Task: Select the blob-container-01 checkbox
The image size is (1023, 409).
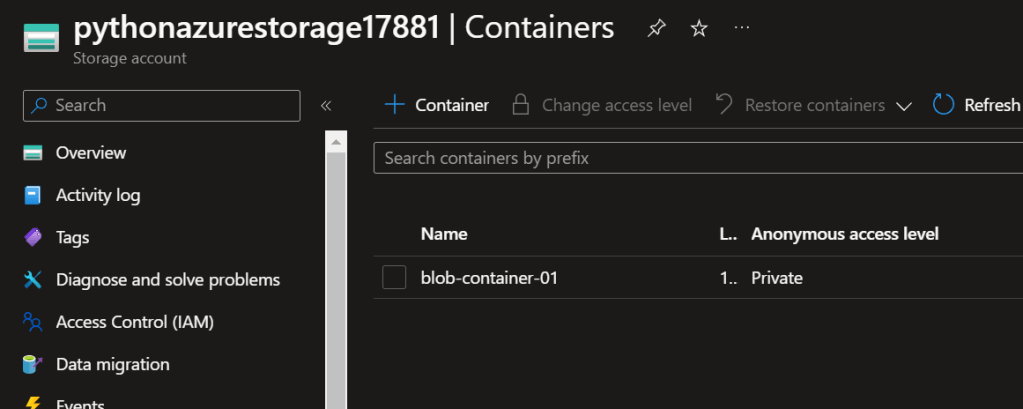Action: 394,278
